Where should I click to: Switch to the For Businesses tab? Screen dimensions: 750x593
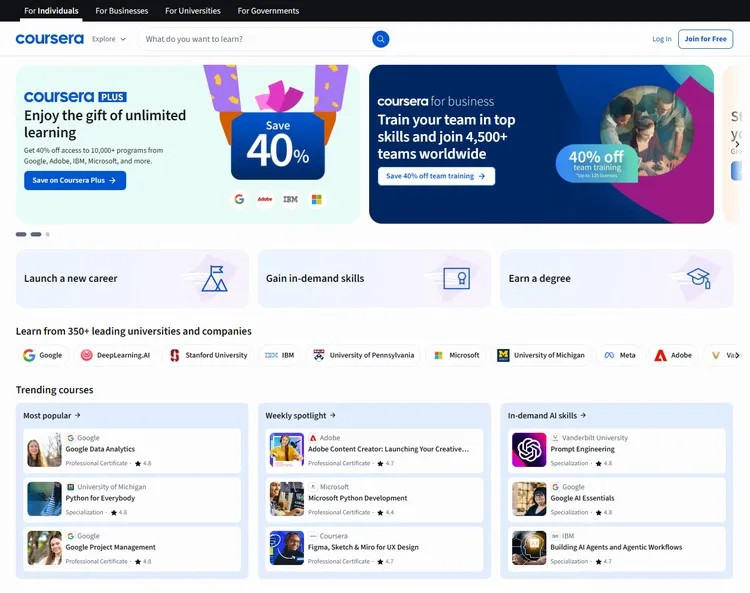[x=121, y=11]
